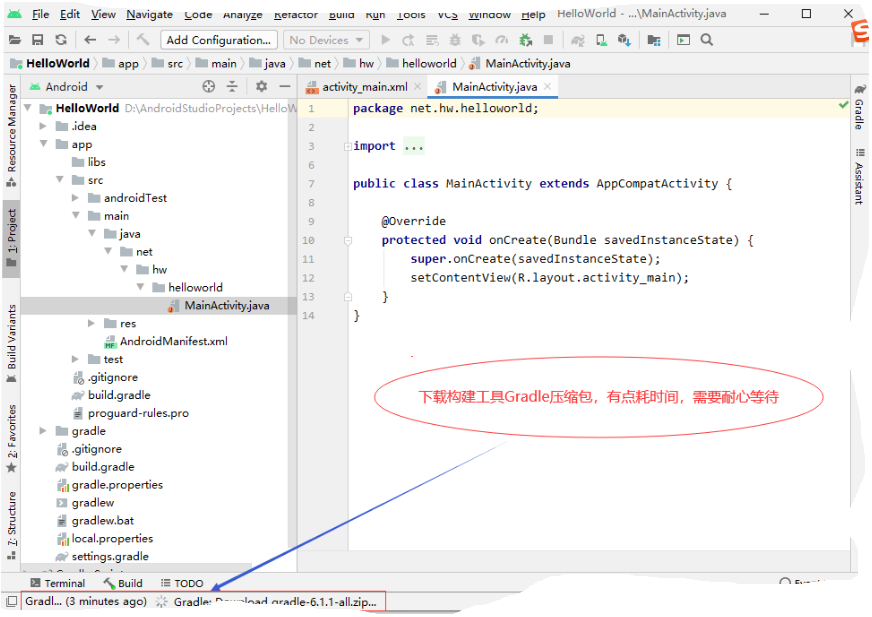Click the Open folder toolbar icon
The width and height of the screenshot is (872, 617).
click(x=15, y=40)
